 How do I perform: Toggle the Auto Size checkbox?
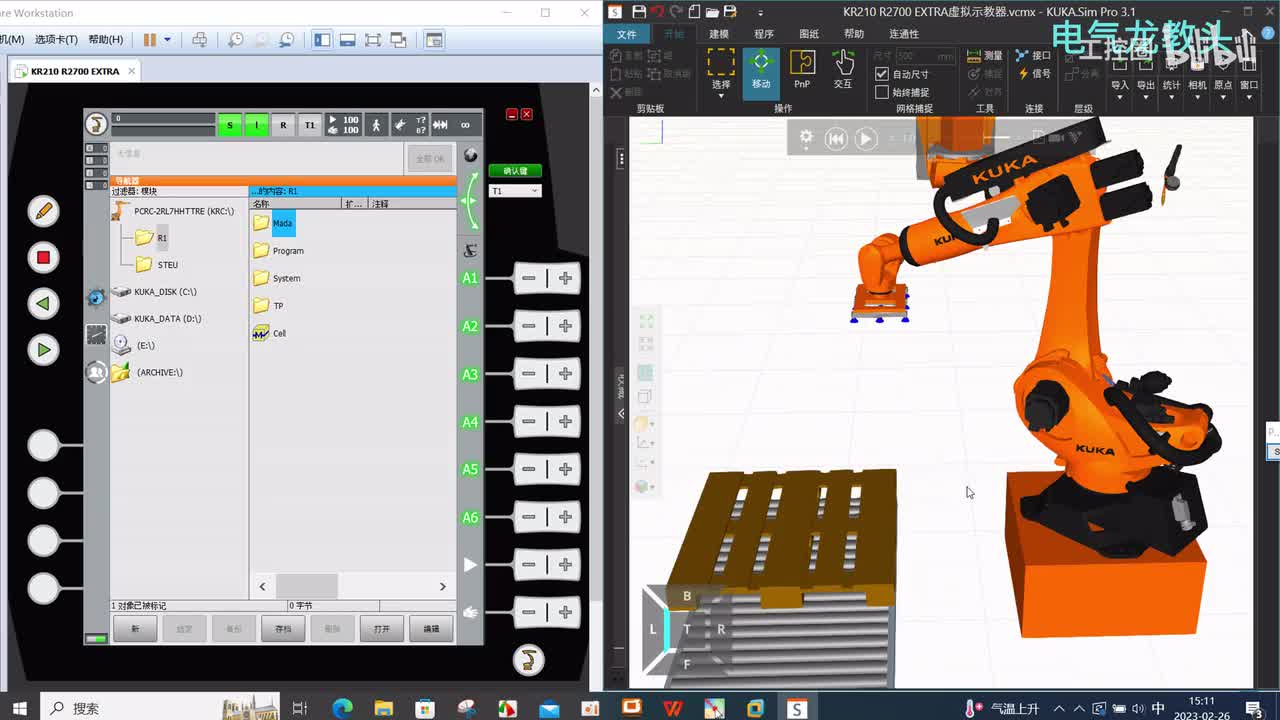coord(881,74)
